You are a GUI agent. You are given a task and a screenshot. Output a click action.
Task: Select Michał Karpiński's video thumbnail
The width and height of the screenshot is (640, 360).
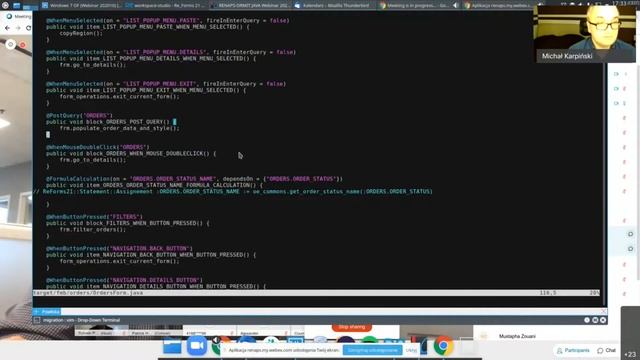pos(586,34)
